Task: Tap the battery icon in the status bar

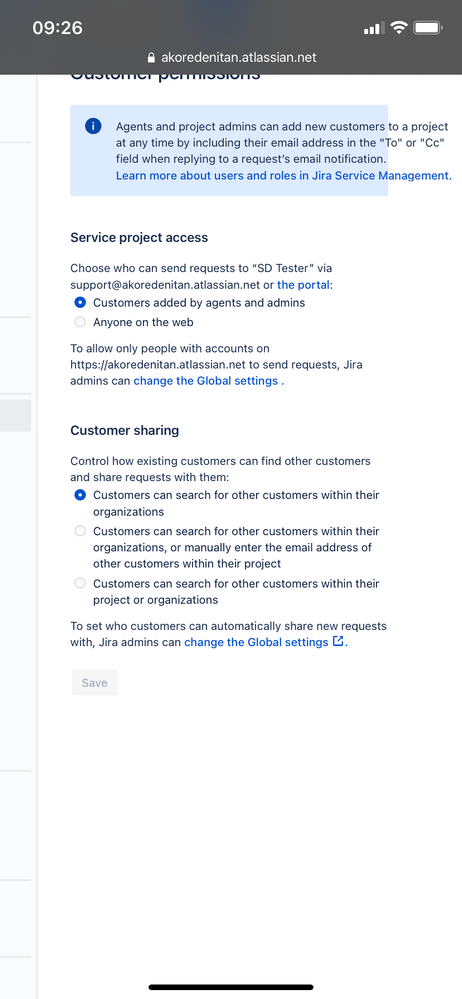Action: (428, 28)
